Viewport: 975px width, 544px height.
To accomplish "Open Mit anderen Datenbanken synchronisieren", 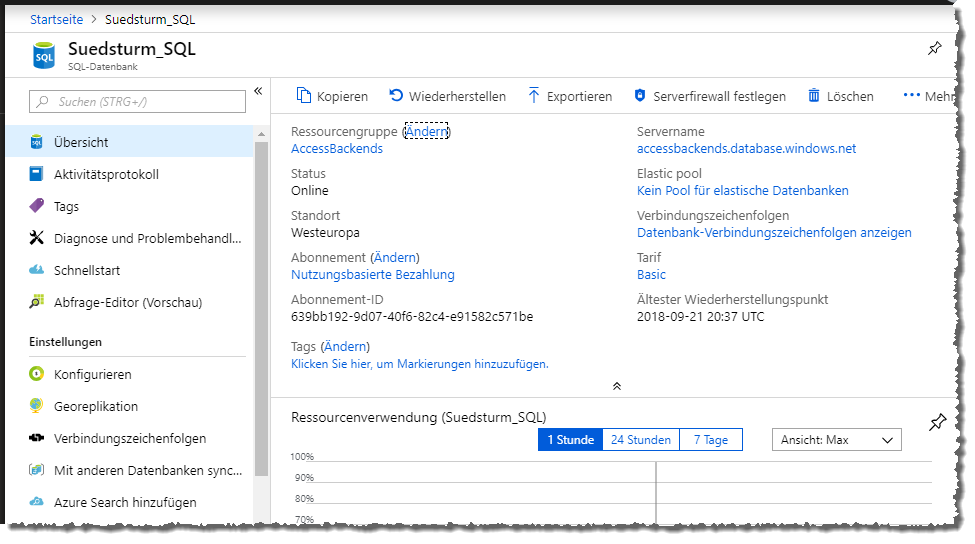I will point(129,470).
